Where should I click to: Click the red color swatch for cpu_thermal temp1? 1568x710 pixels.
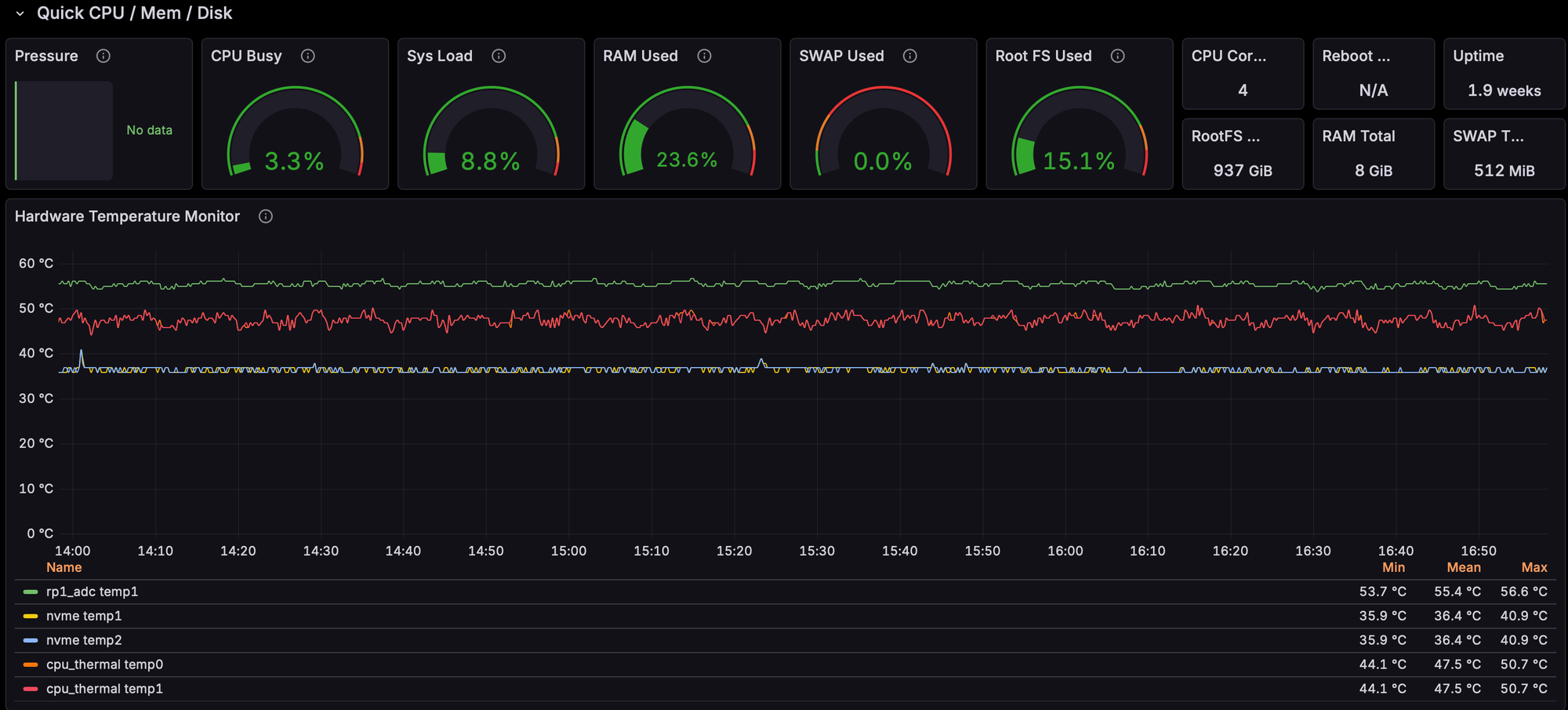click(x=31, y=689)
